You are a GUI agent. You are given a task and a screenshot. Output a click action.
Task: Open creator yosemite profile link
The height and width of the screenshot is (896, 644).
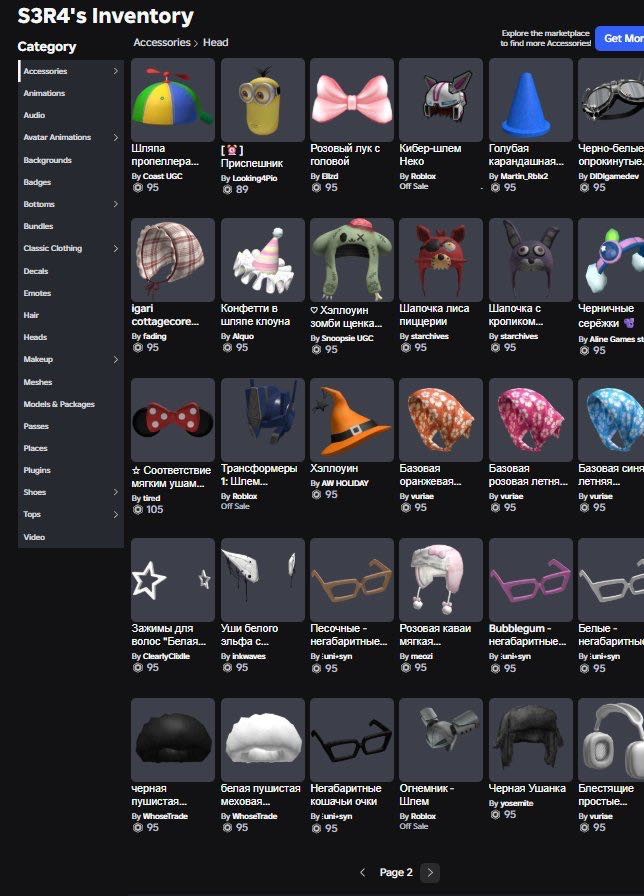(x=517, y=803)
